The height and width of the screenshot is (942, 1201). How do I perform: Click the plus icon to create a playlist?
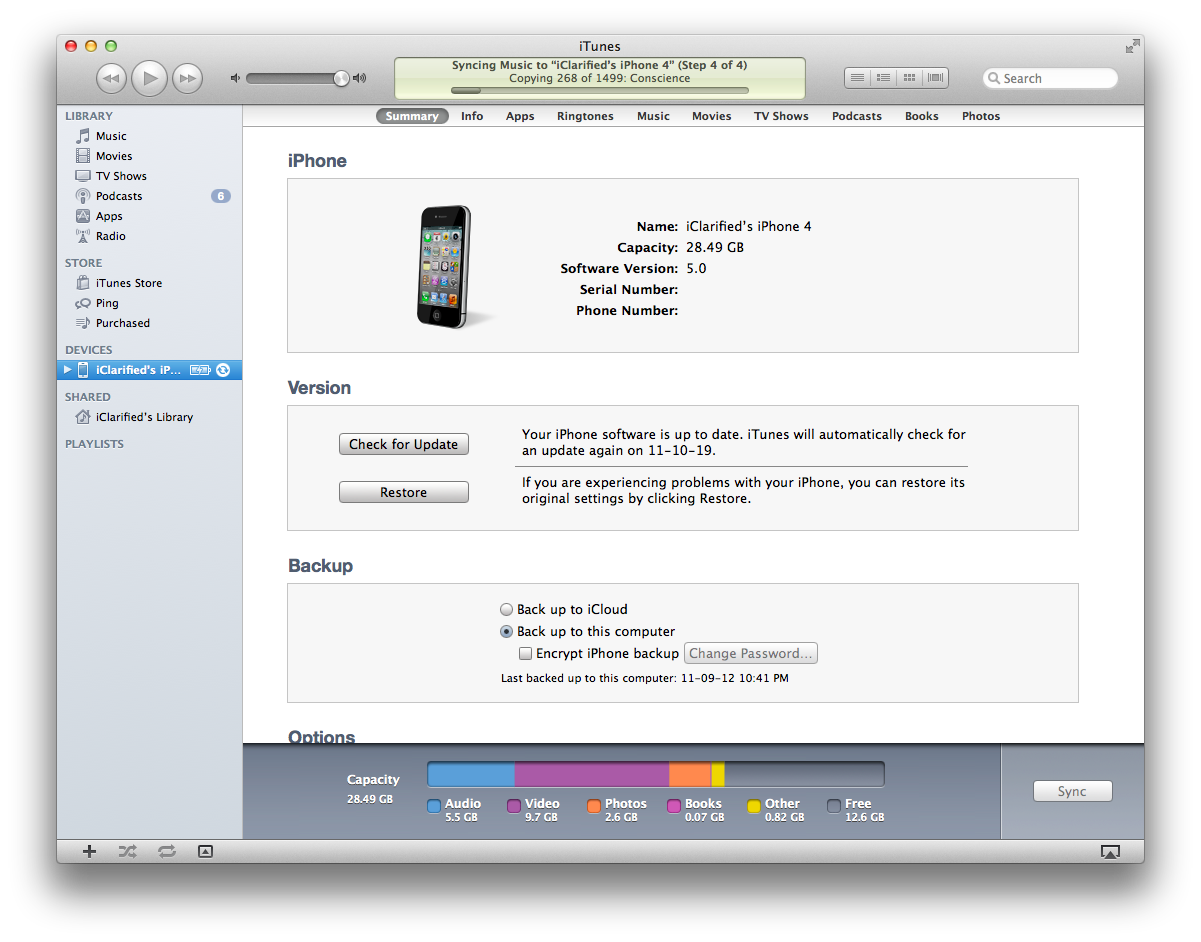89,851
